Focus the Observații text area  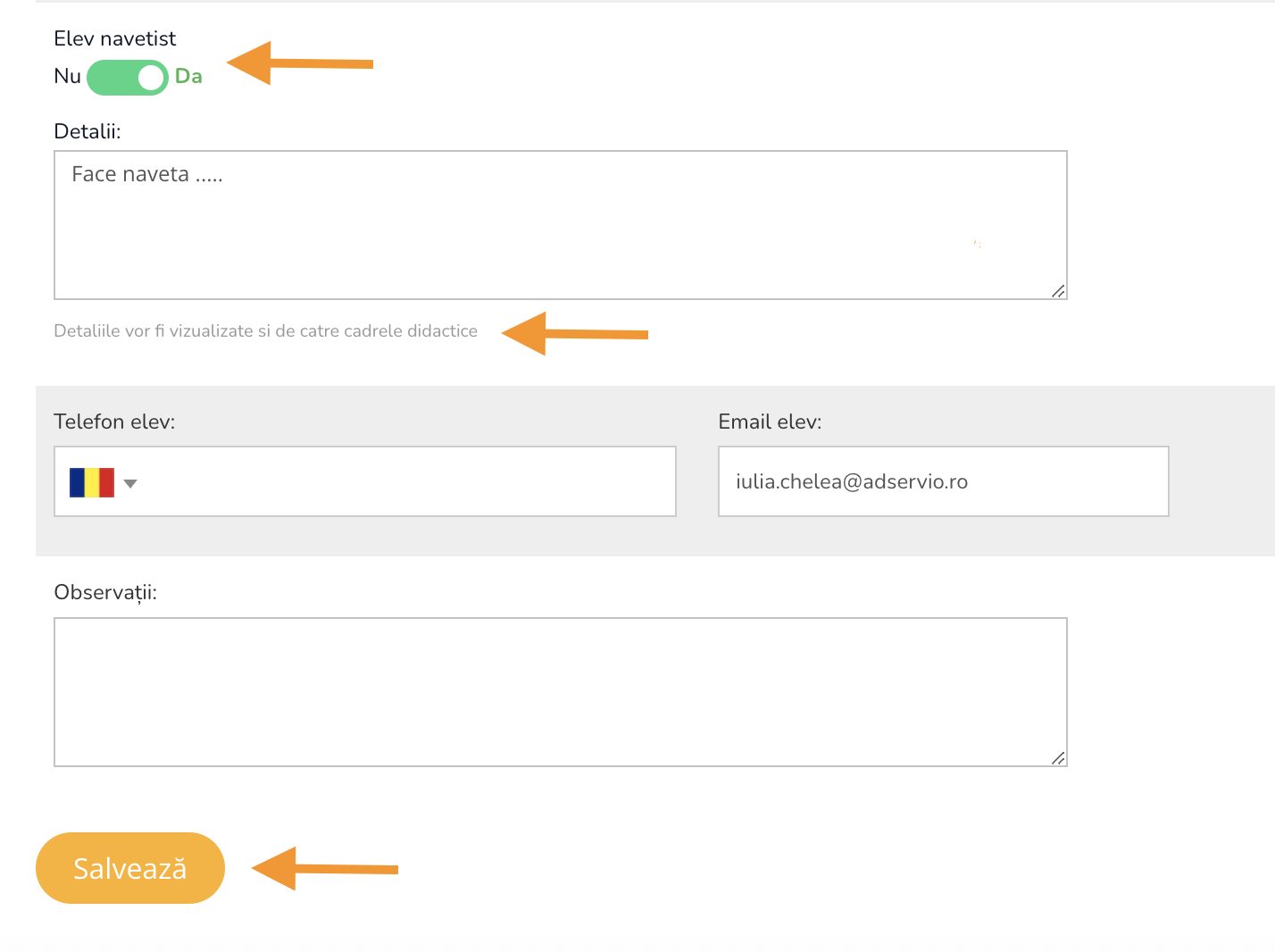[560, 692]
